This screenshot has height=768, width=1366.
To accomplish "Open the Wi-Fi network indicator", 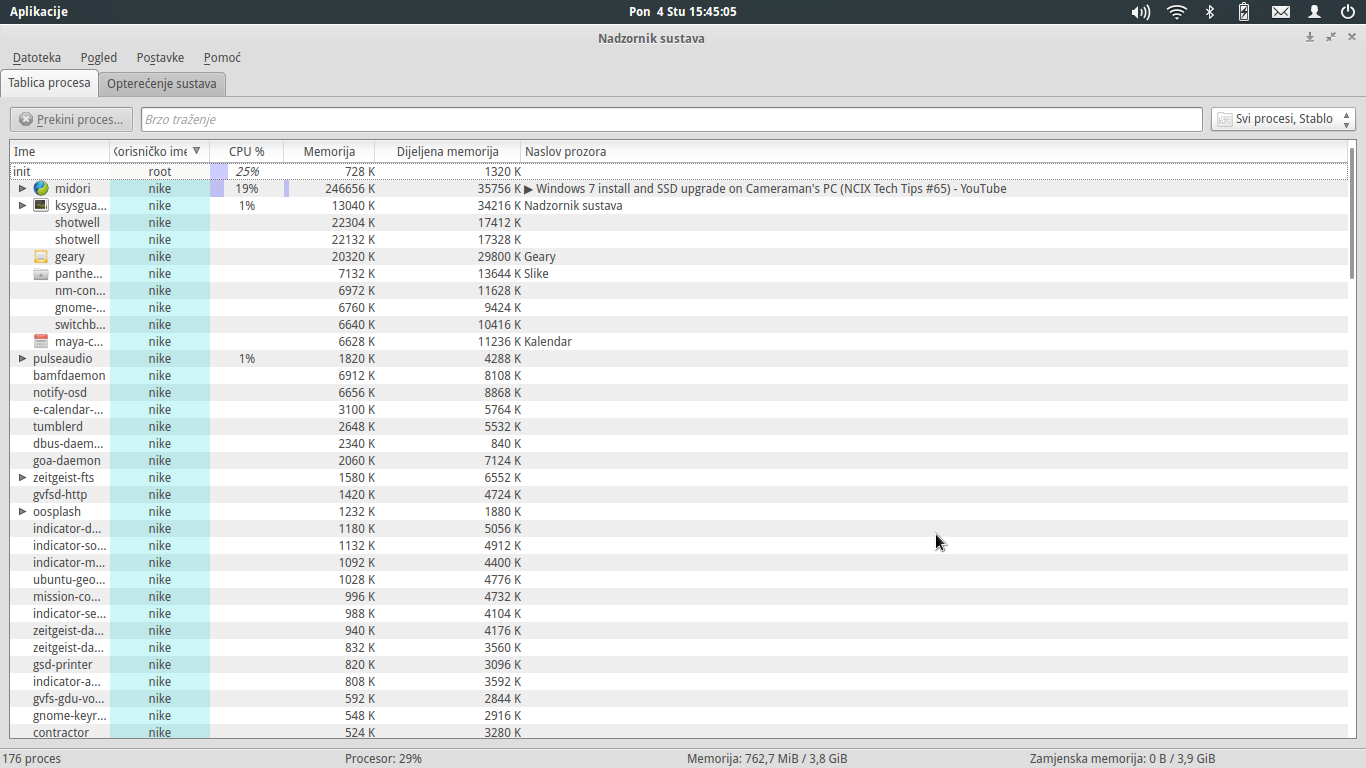I will 1177,12.
